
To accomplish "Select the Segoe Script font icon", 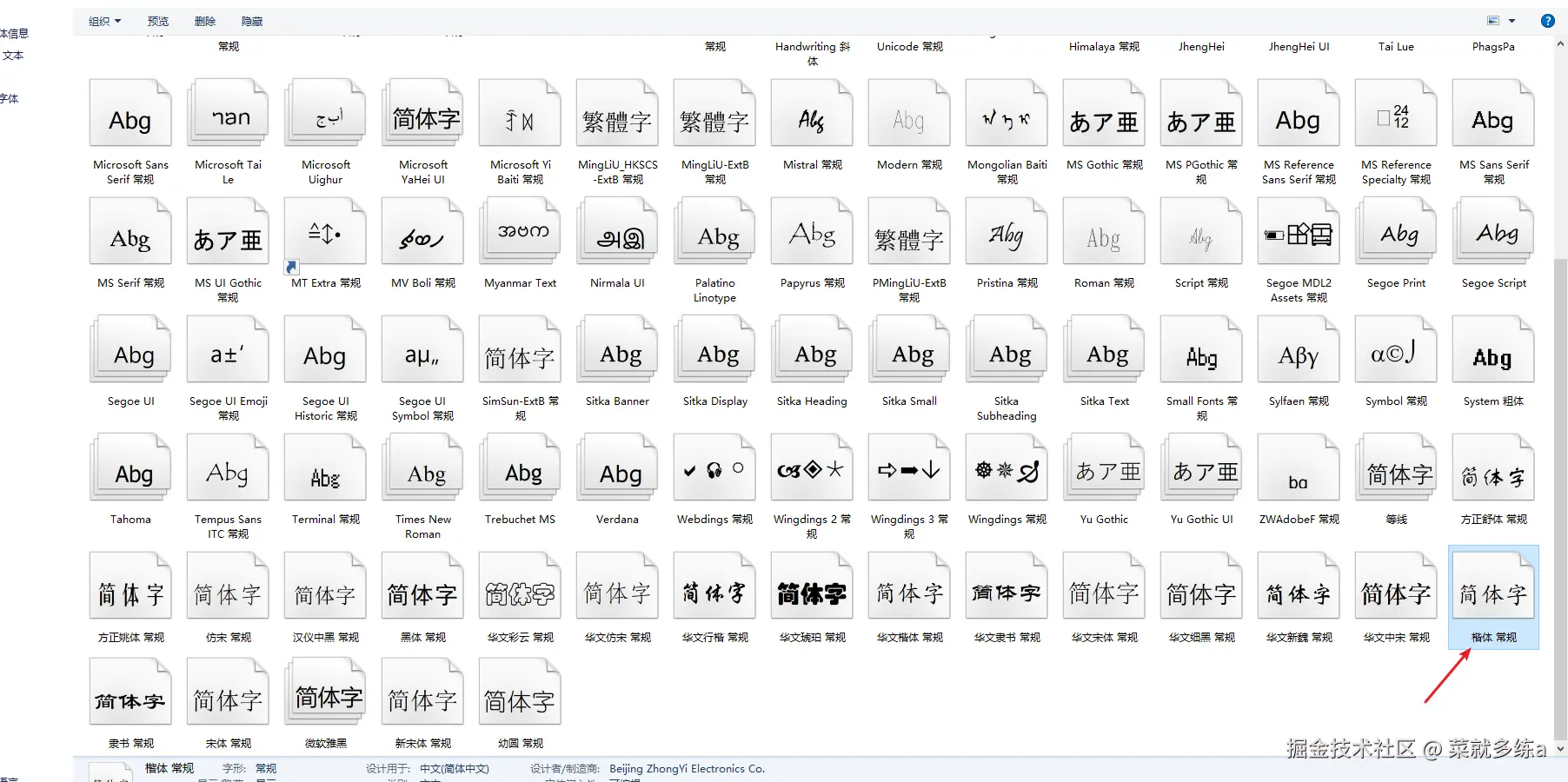I will [x=1493, y=231].
